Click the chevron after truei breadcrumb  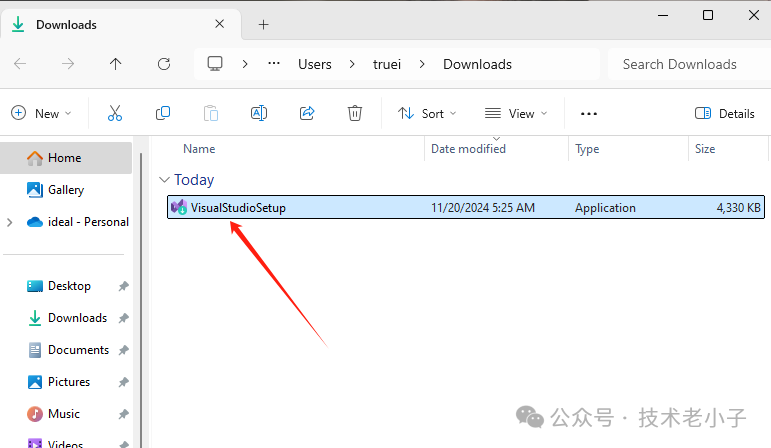click(422, 64)
